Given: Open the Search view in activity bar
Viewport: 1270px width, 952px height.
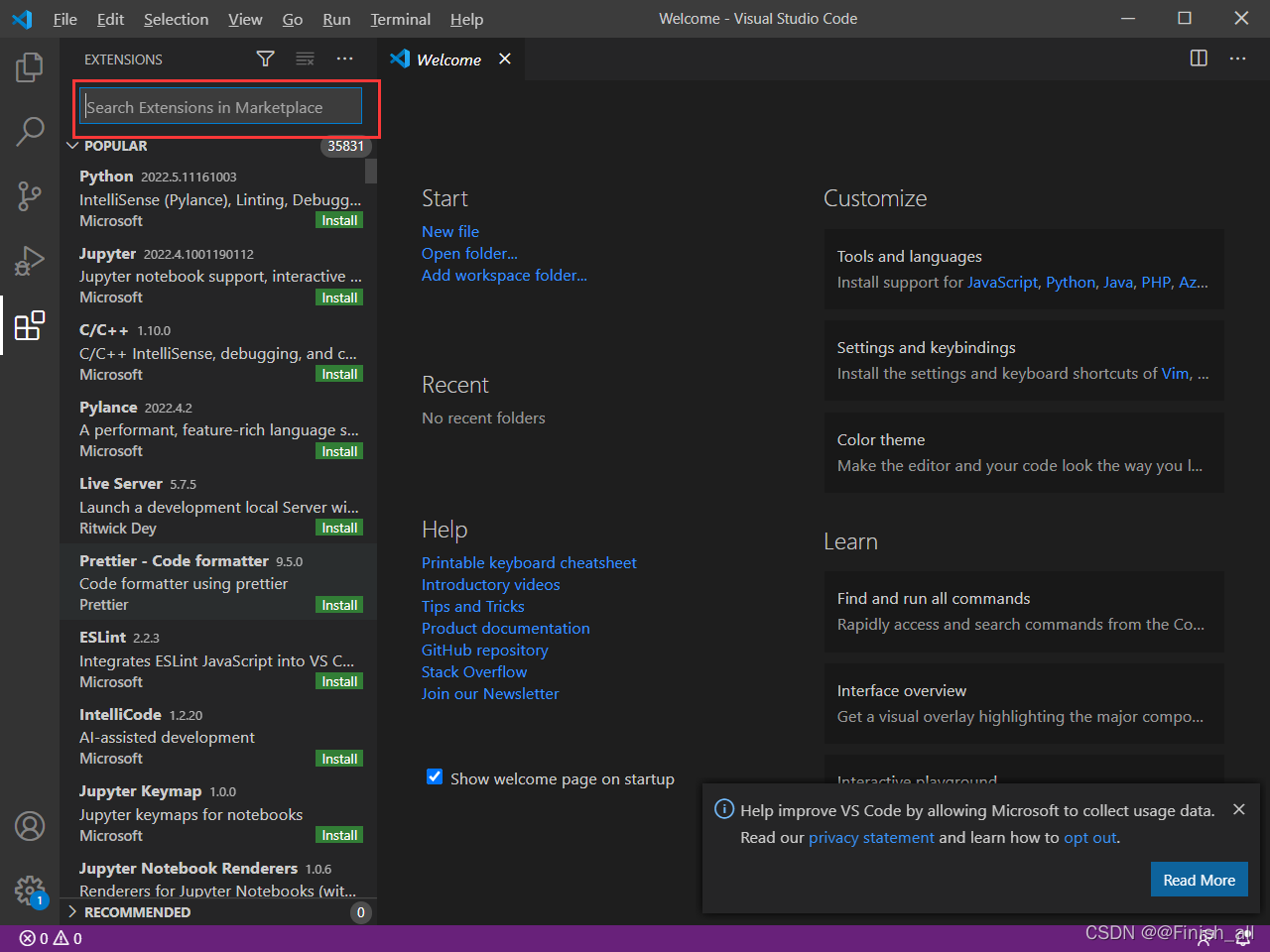Looking at the screenshot, I should [x=30, y=131].
